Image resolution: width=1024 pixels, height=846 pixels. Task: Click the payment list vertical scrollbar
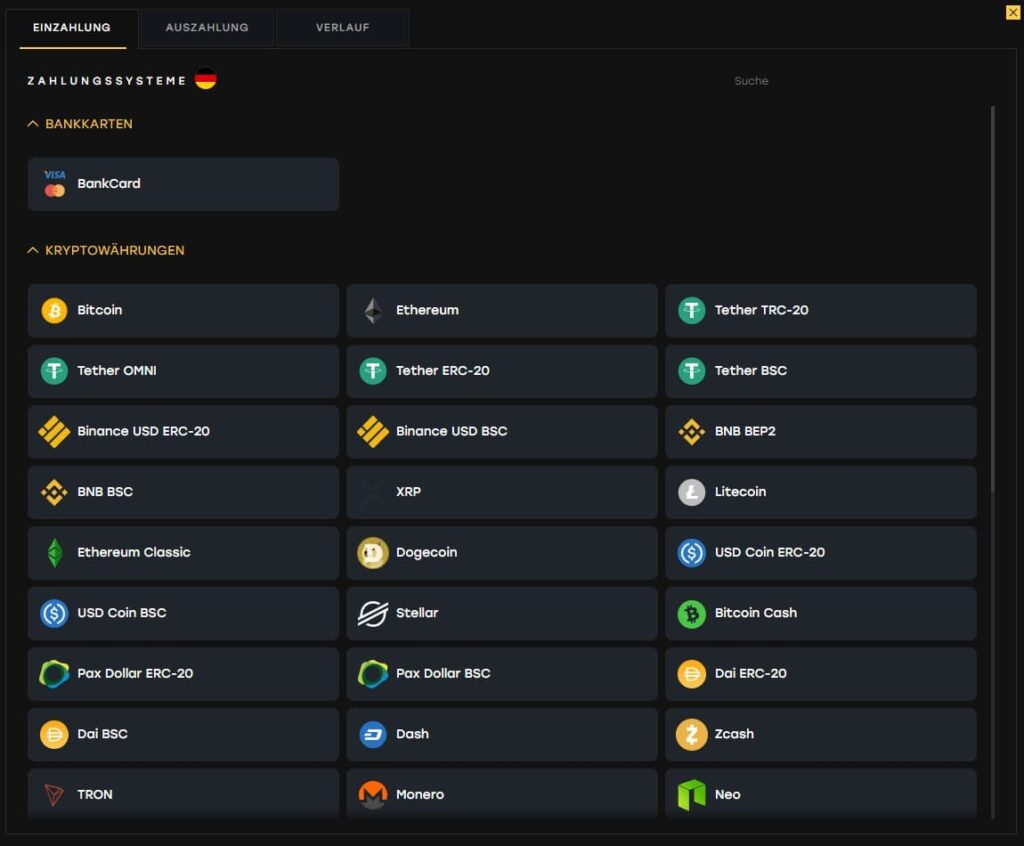(992, 300)
